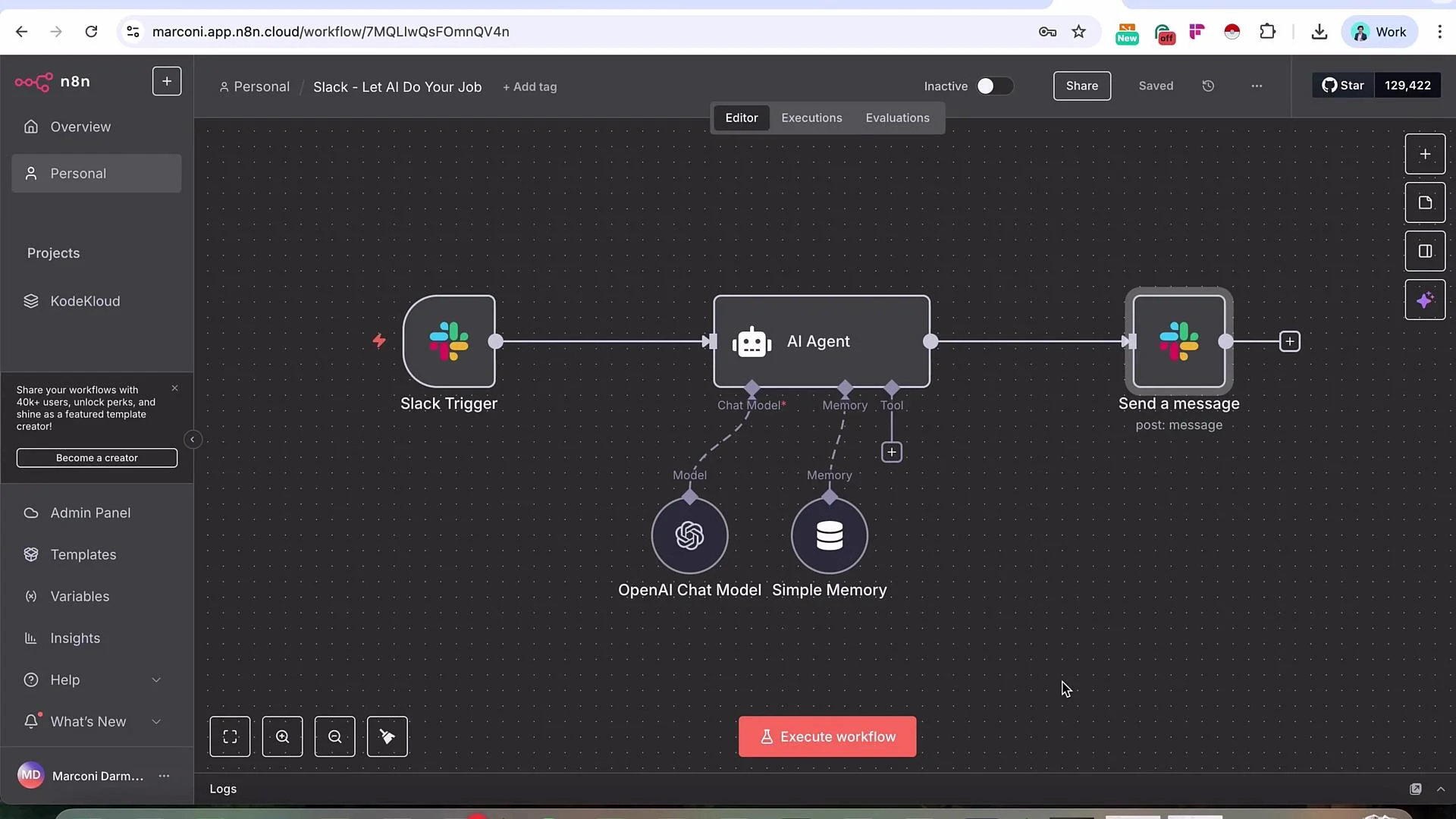
Task: Click the zoom in icon
Action: click(x=282, y=736)
